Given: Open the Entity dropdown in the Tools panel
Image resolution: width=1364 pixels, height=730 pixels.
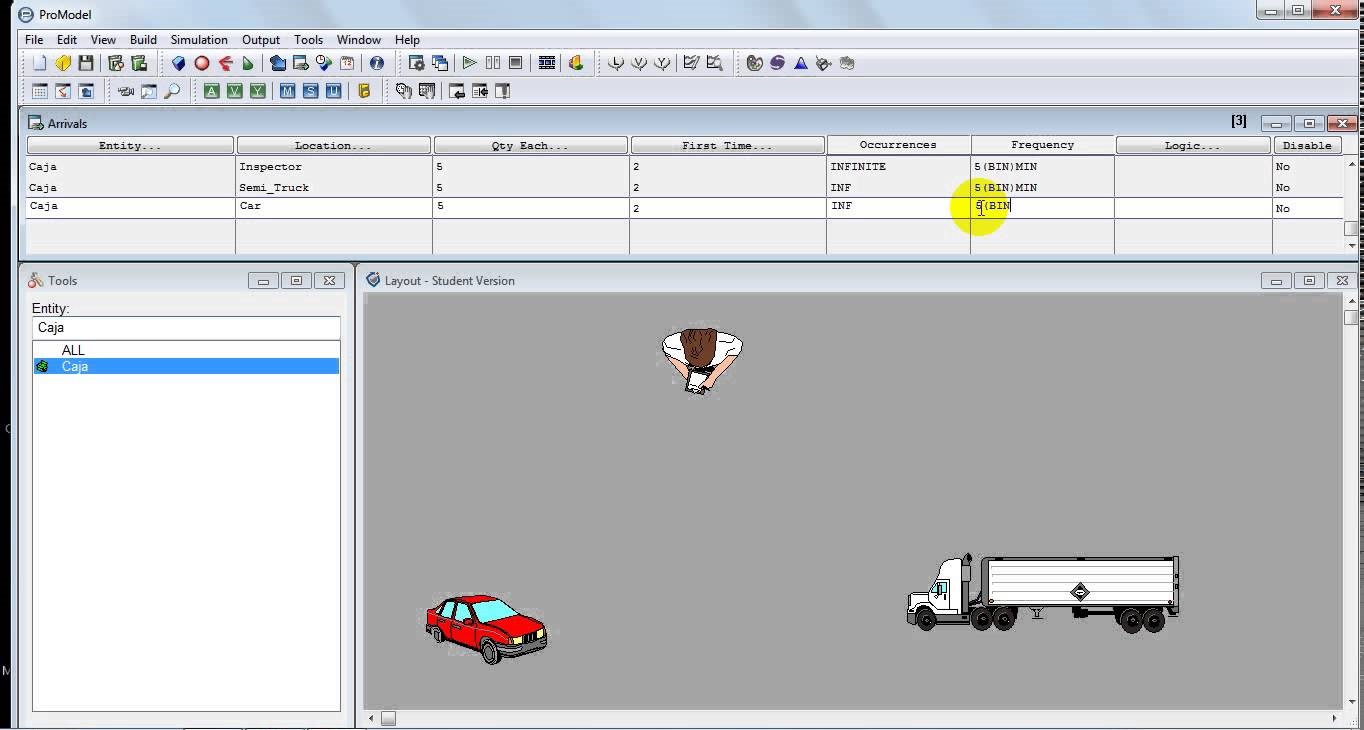Looking at the screenshot, I should point(186,328).
